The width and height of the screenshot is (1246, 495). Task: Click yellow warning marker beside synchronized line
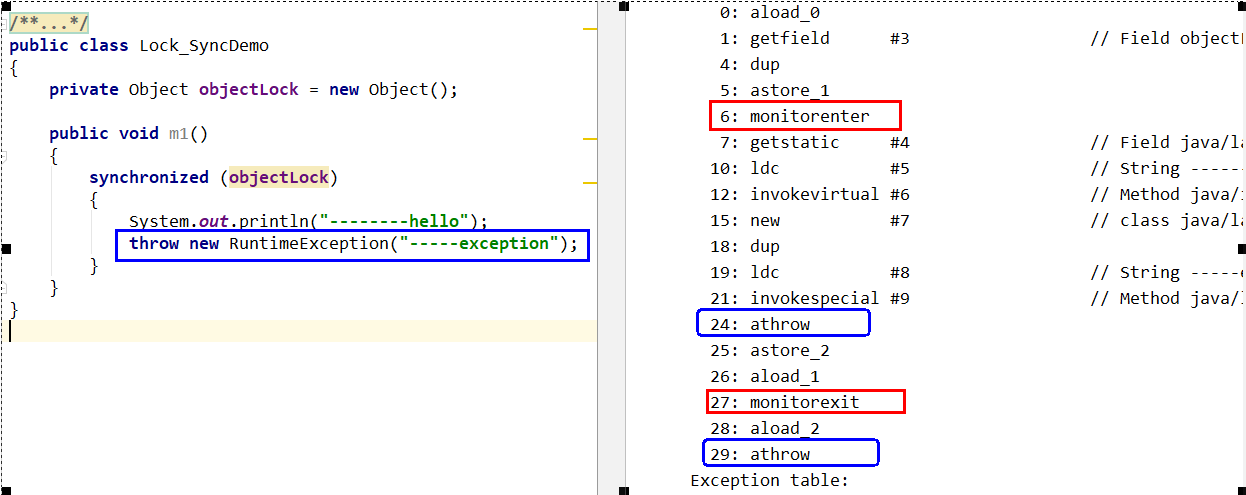(589, 182)
